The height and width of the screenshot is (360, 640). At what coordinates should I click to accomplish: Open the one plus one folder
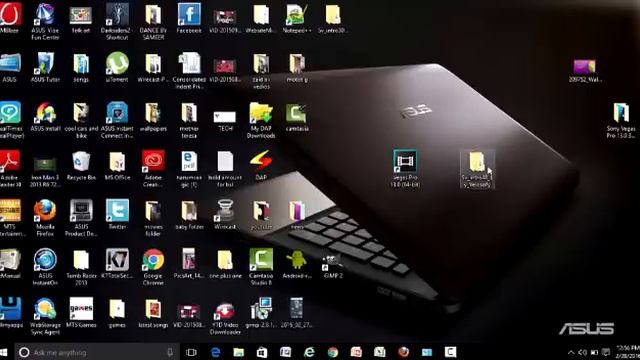(x=225, y=264)
